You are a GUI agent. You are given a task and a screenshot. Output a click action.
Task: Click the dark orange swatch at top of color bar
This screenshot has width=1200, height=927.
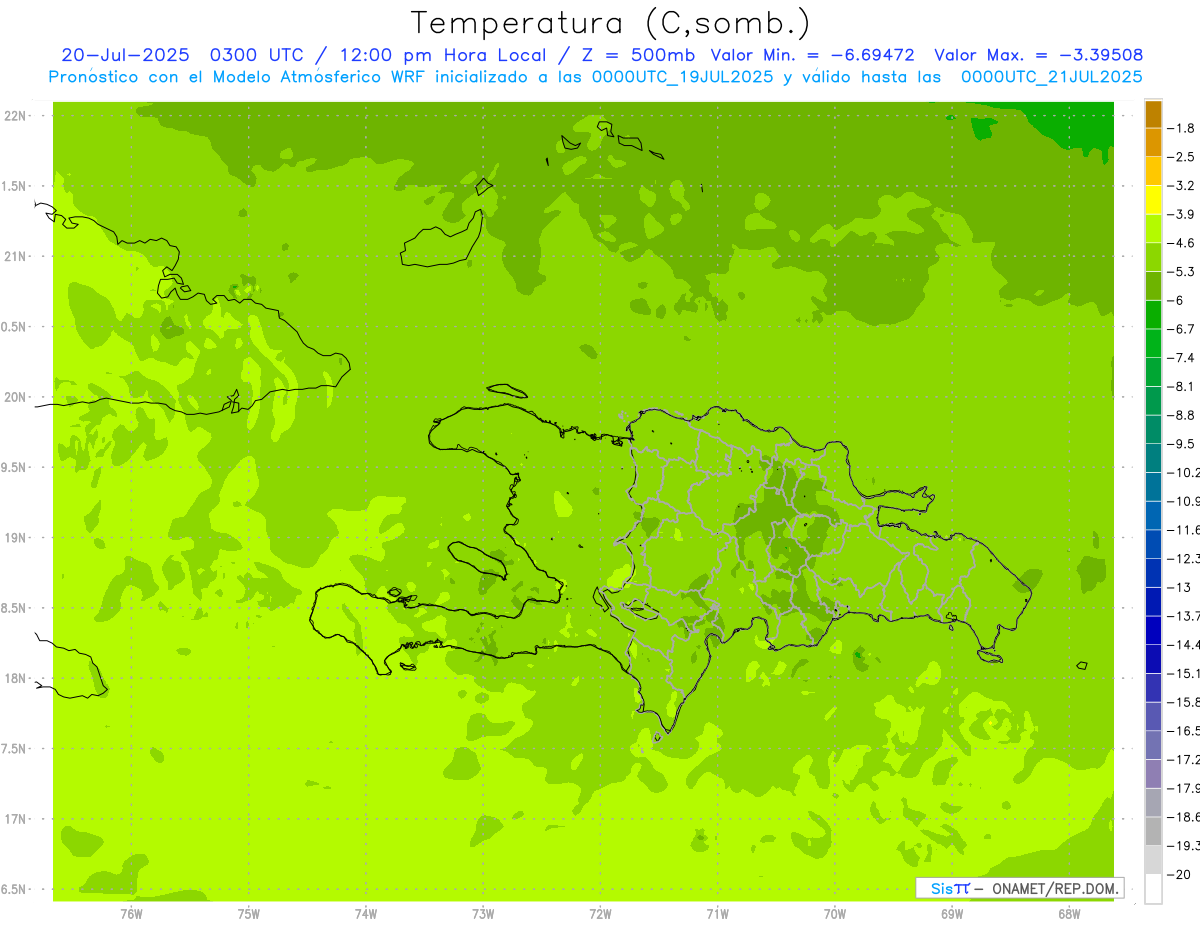point(1153,114)
